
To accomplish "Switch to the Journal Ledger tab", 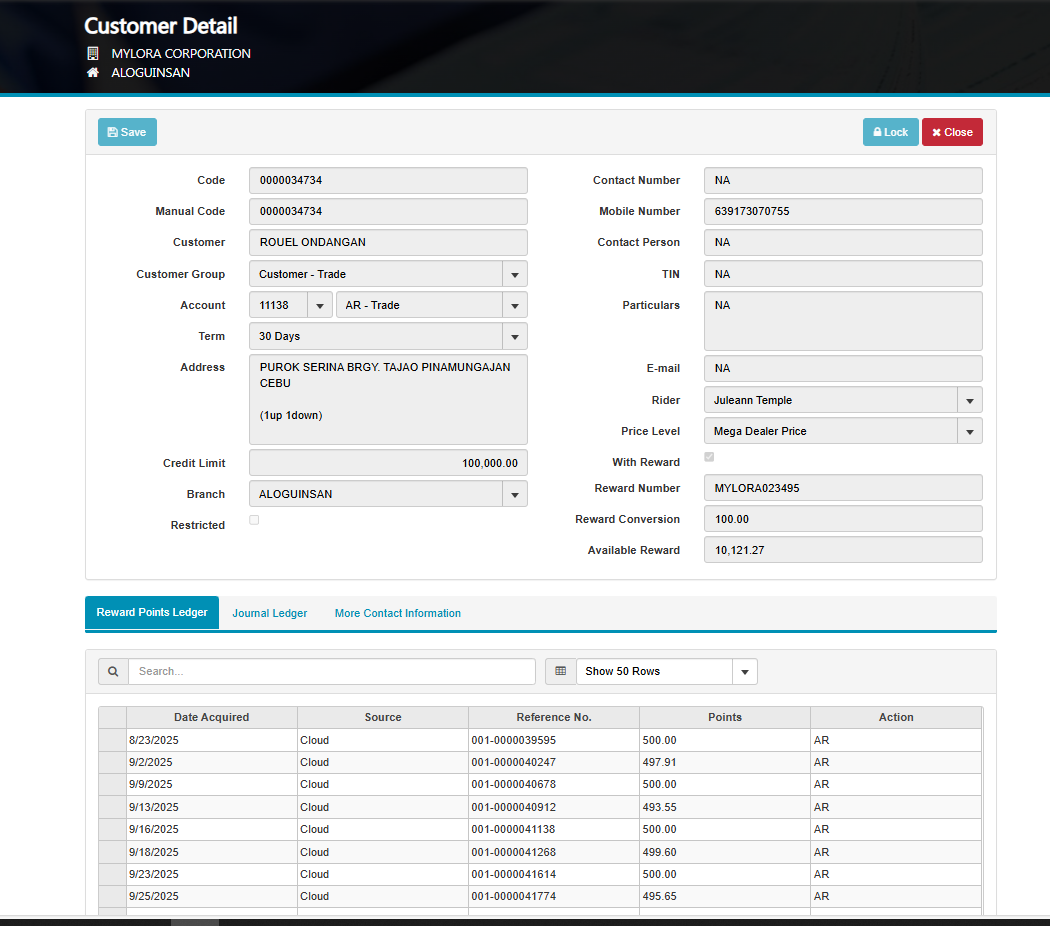I will coord(269,613).
